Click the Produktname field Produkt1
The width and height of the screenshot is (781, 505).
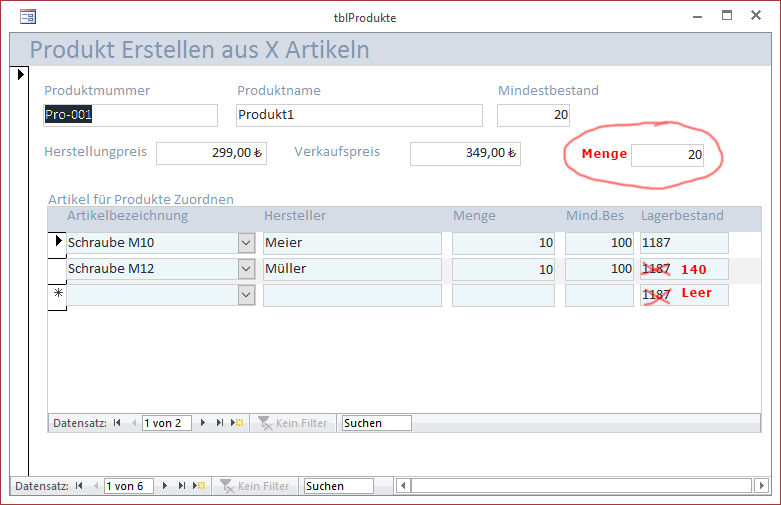coord(359,115)
